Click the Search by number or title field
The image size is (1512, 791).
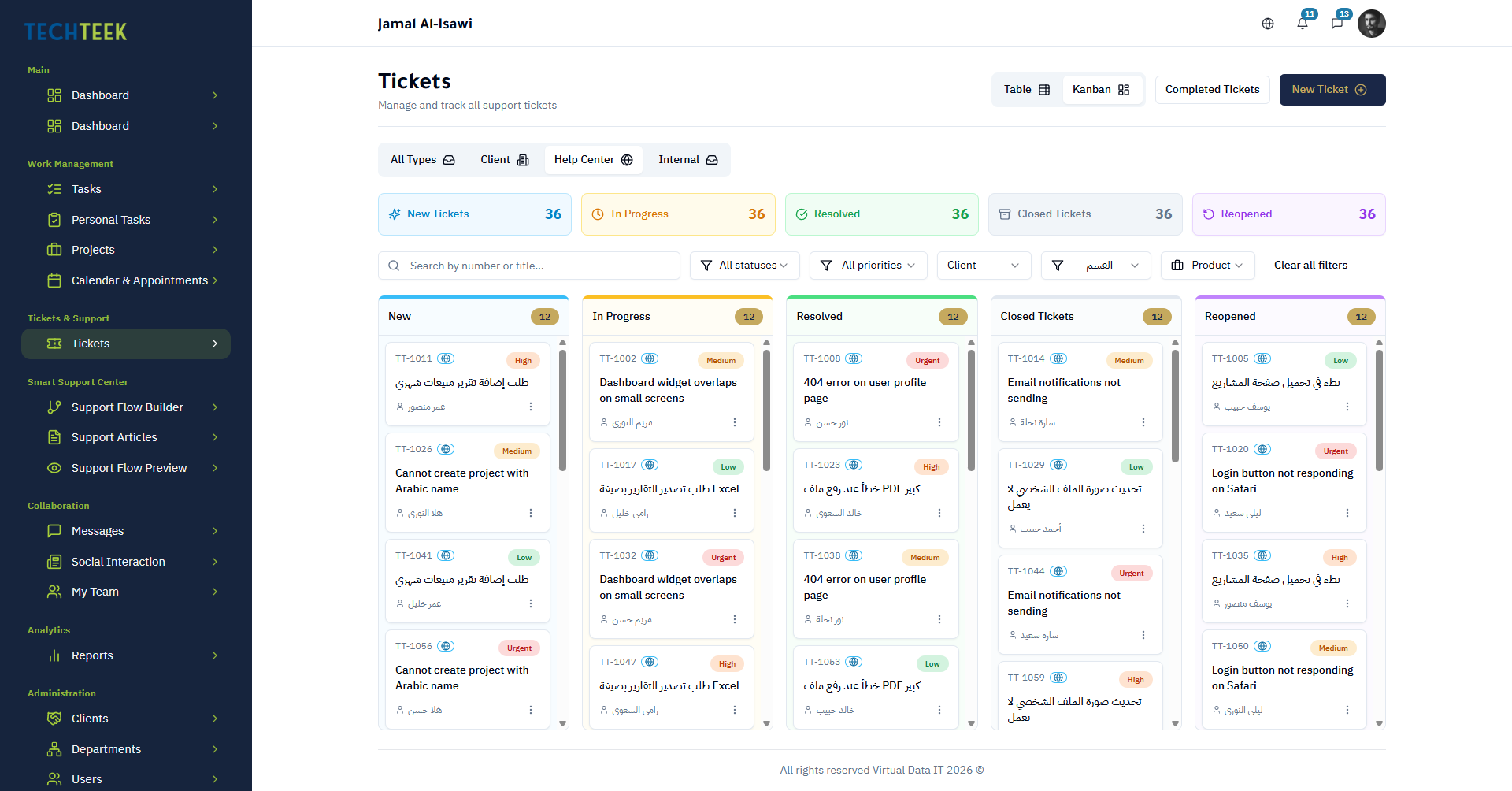point(529,266)
